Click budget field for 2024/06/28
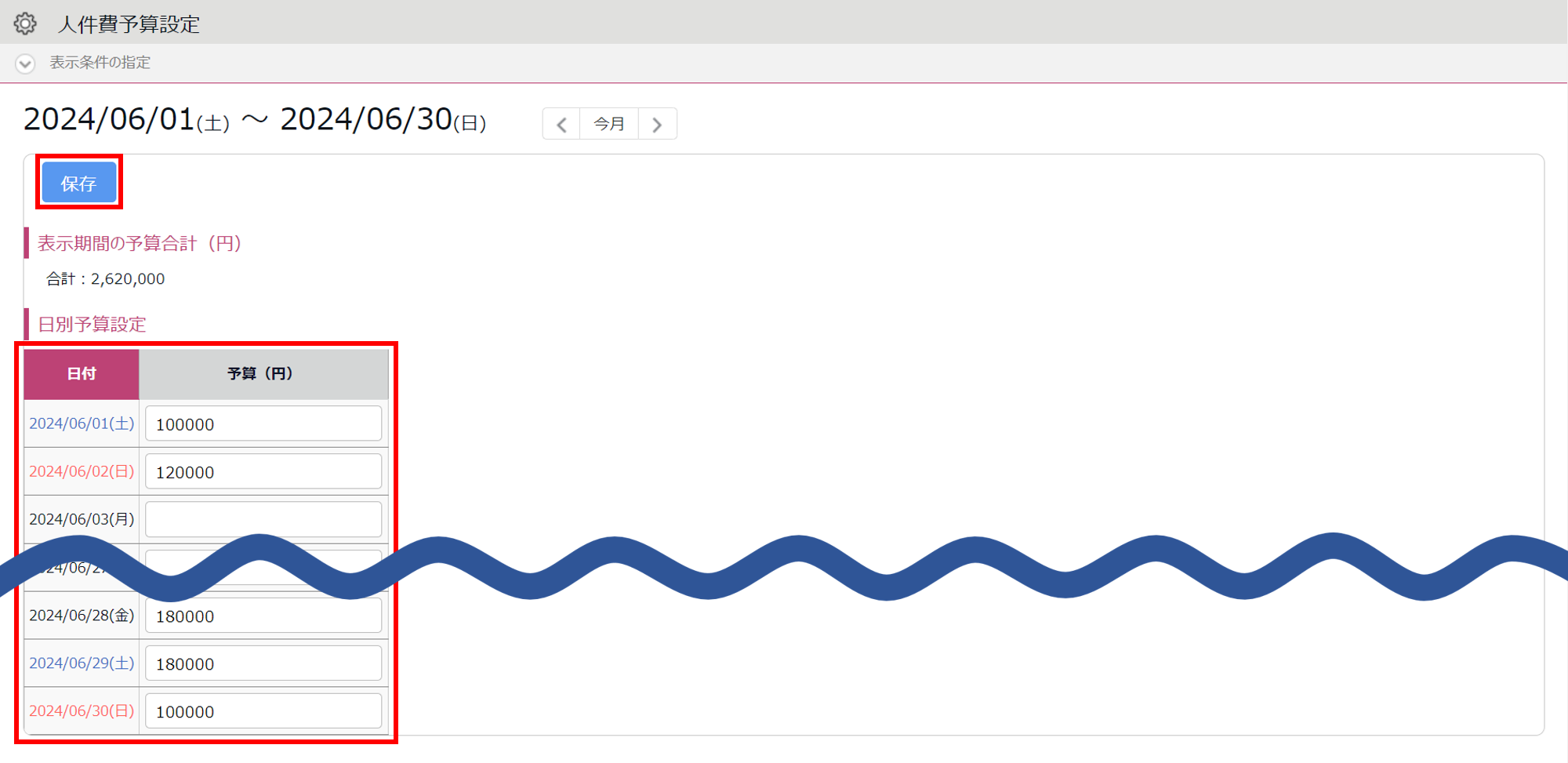 click(x=263, y=616)
